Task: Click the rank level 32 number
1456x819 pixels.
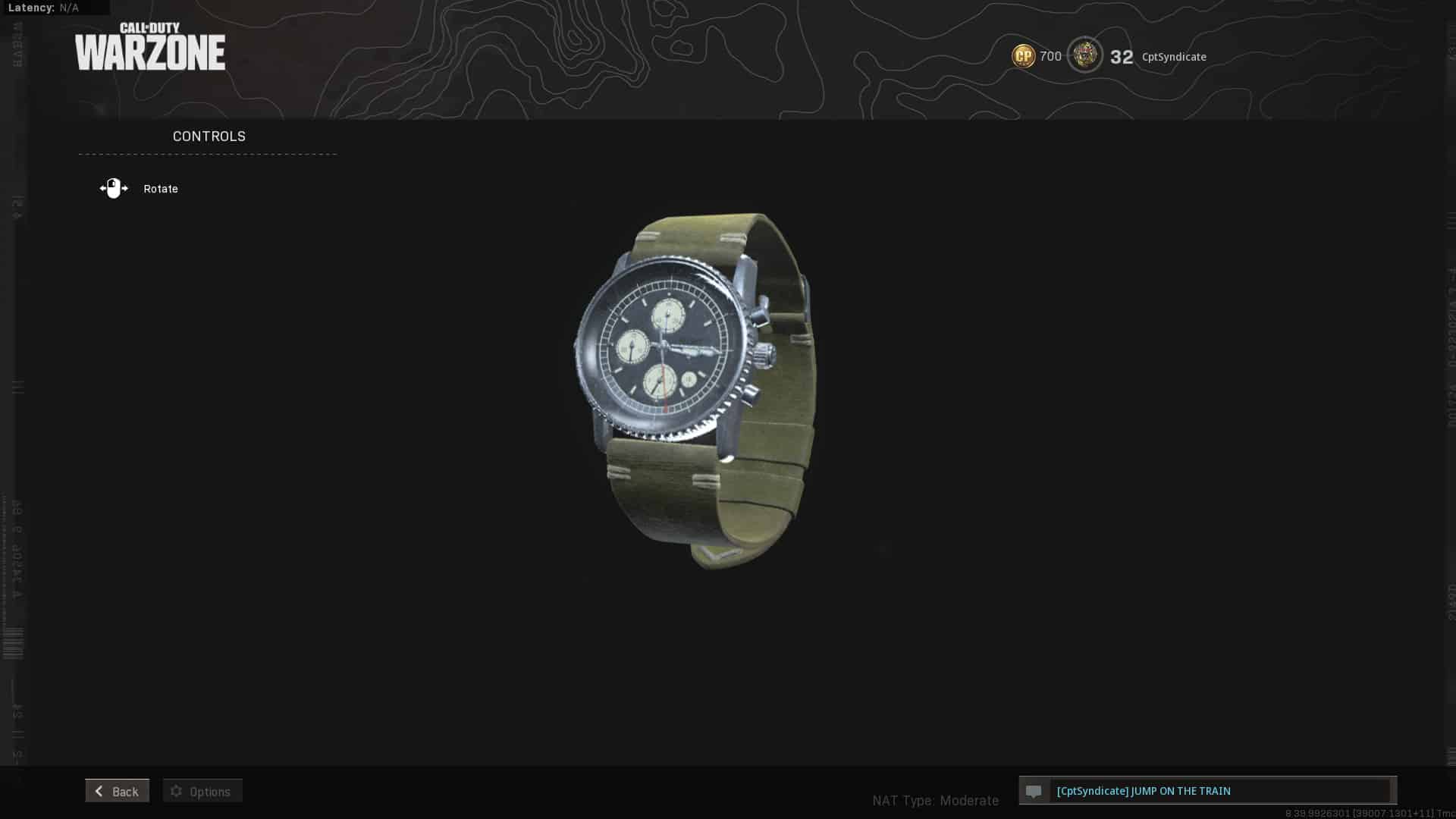Action: tap(1122, 57)
